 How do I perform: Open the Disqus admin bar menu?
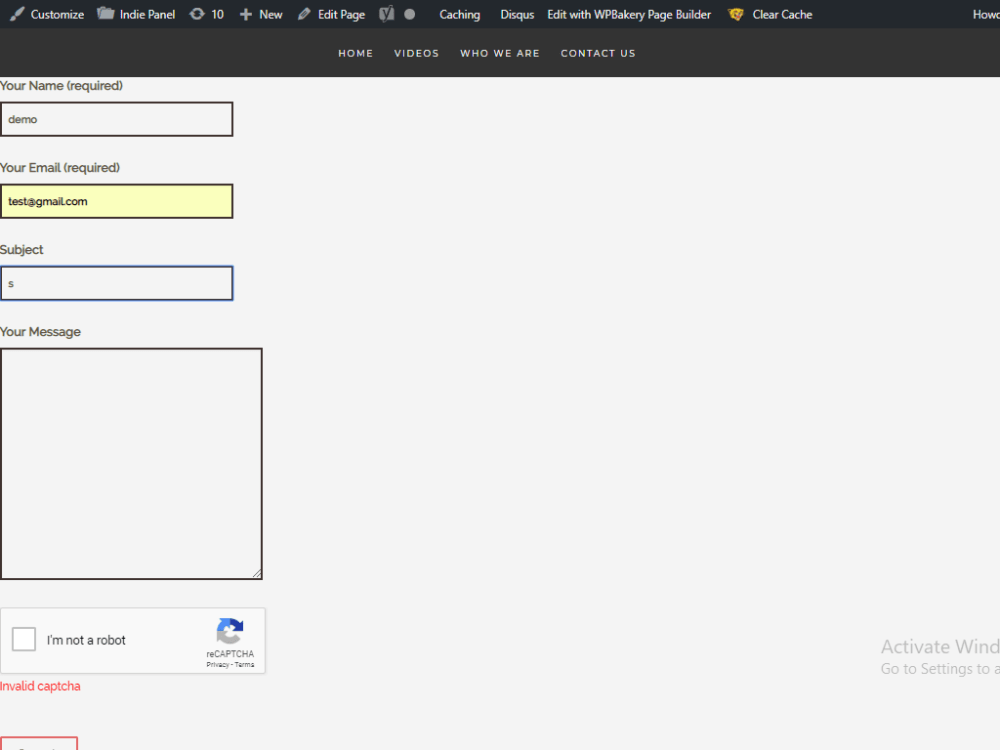tap(517, 14)
